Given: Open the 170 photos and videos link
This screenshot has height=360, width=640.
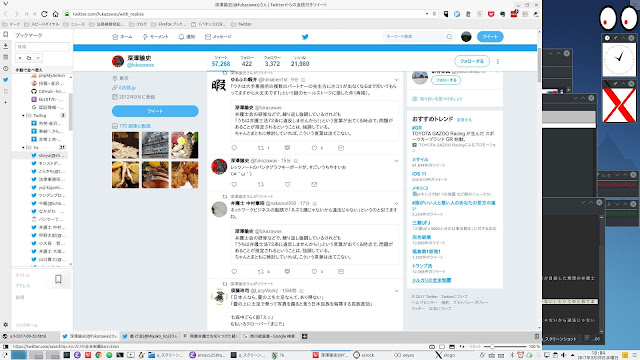Looking at the screenshot, I should (135, 126).
